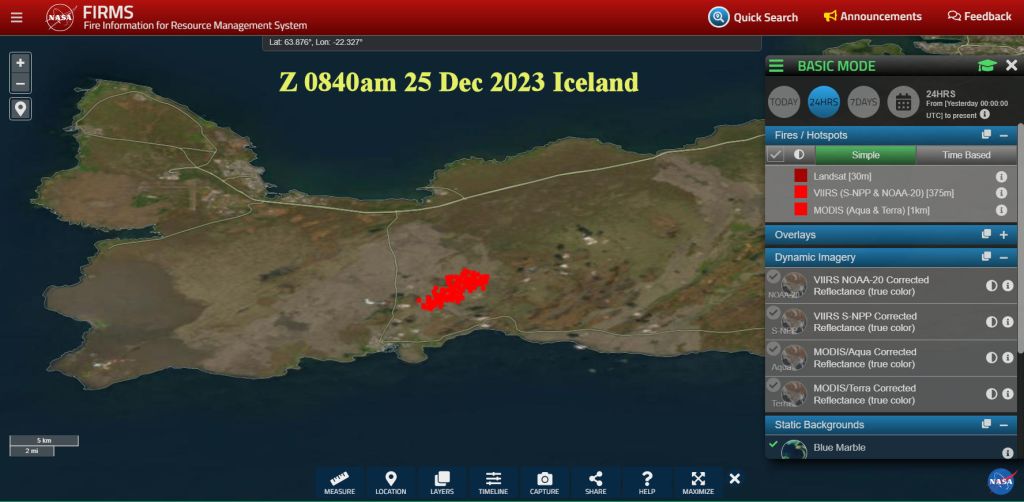Click the red VIIRS color swatch
The image size is (1024, 502).
pos(801,192)
